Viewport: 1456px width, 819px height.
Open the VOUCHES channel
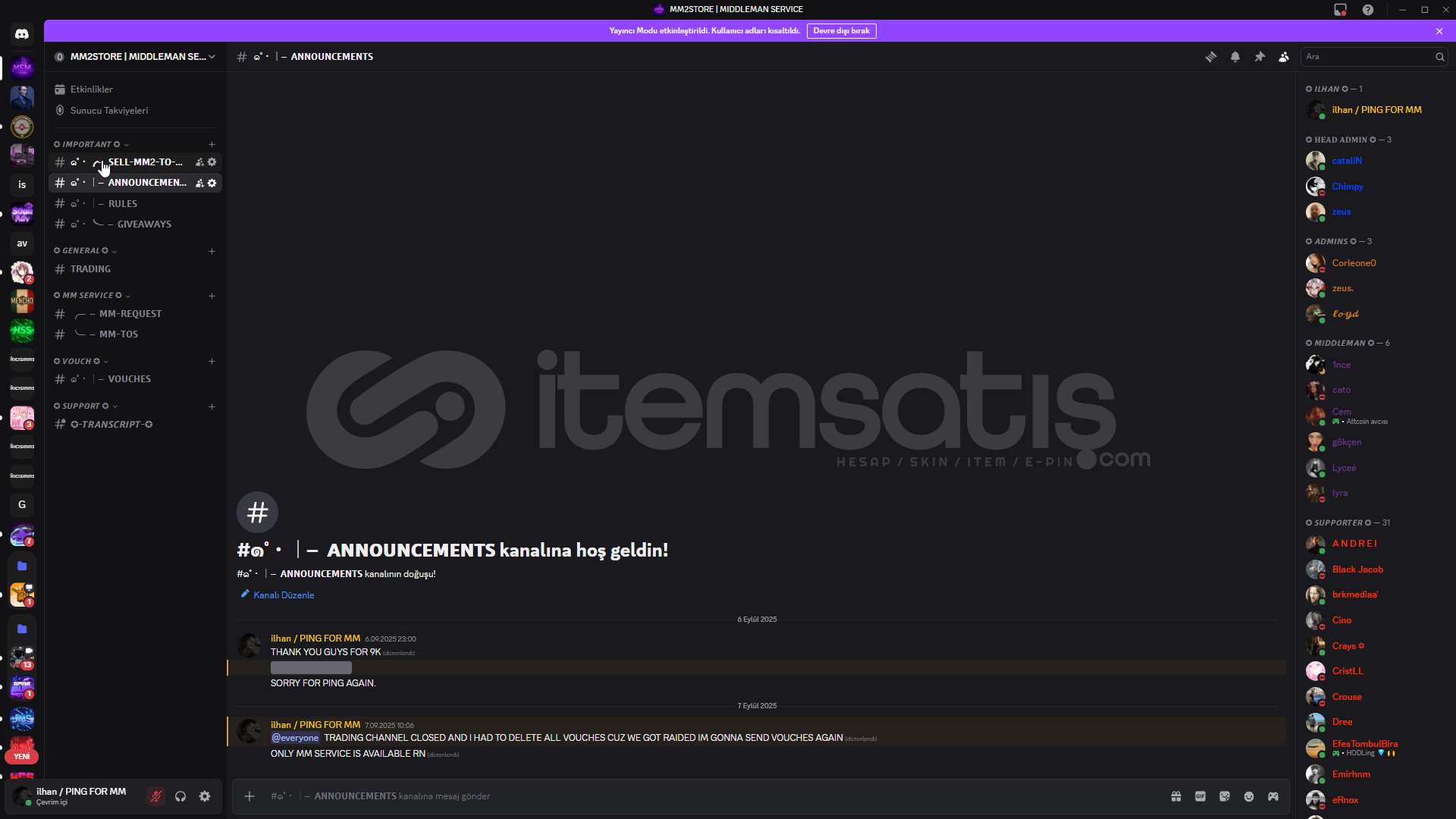tap(135, 379)
